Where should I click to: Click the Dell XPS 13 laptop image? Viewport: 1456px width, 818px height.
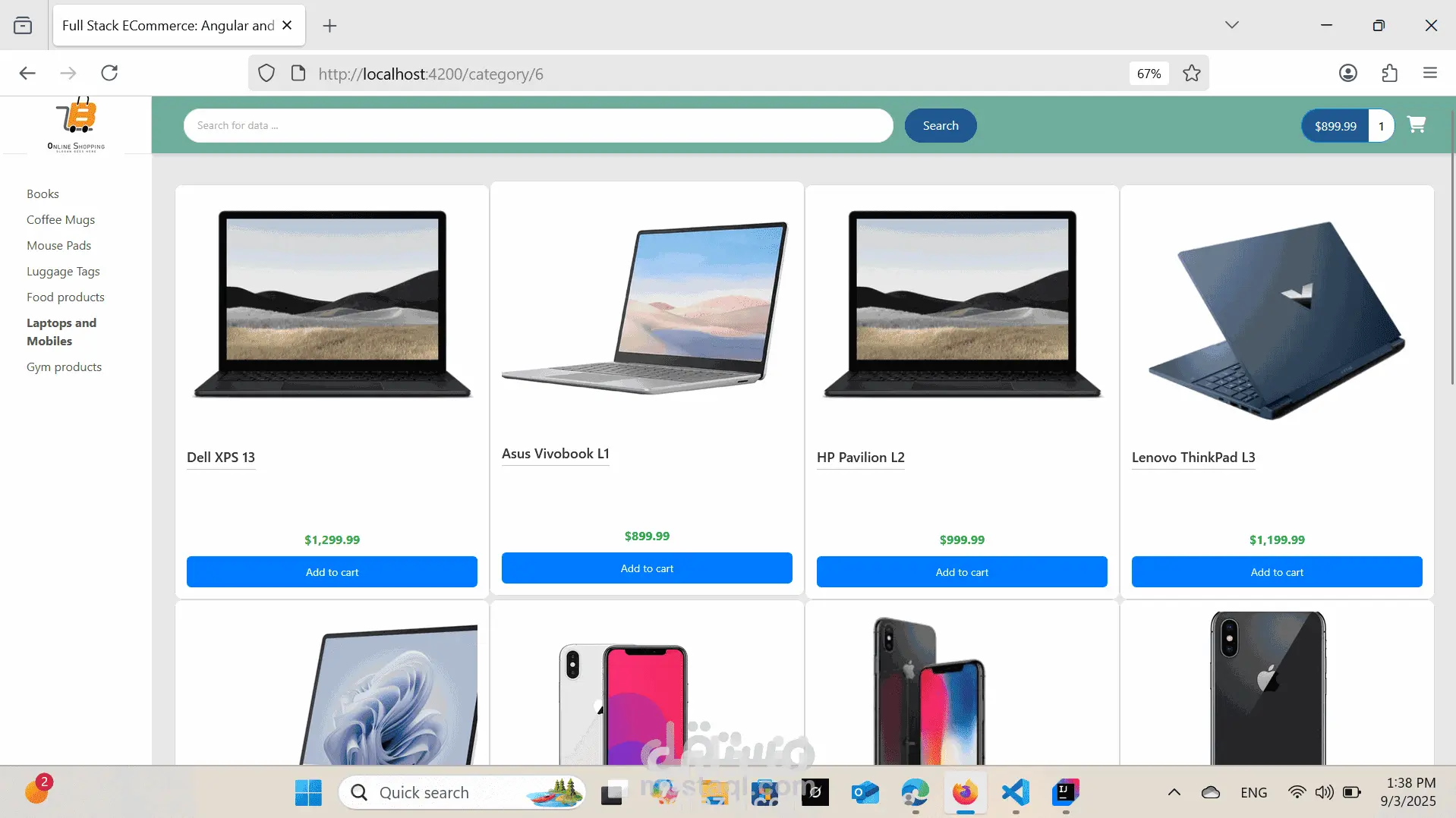point(332,304)
